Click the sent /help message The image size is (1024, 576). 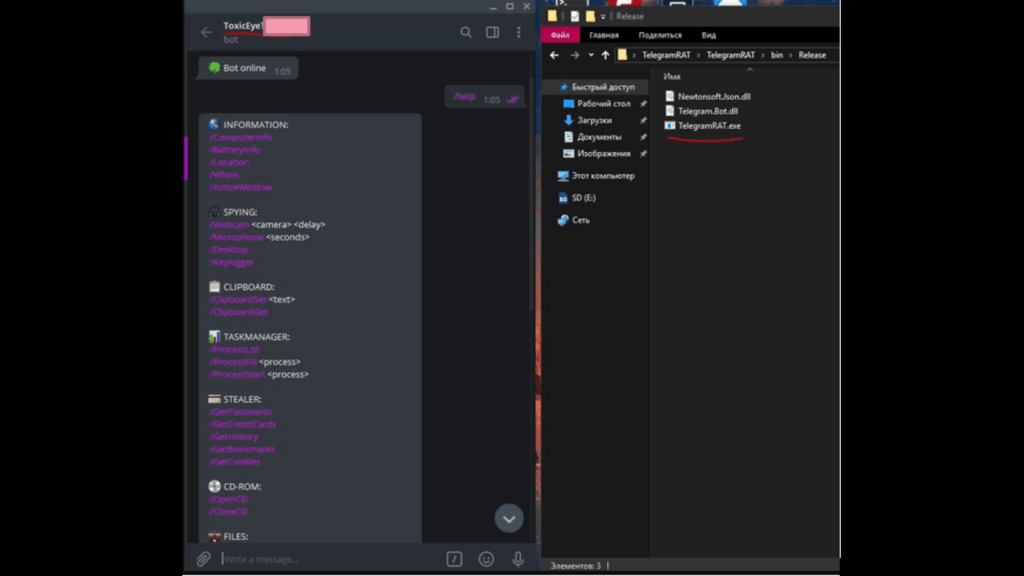485,97
